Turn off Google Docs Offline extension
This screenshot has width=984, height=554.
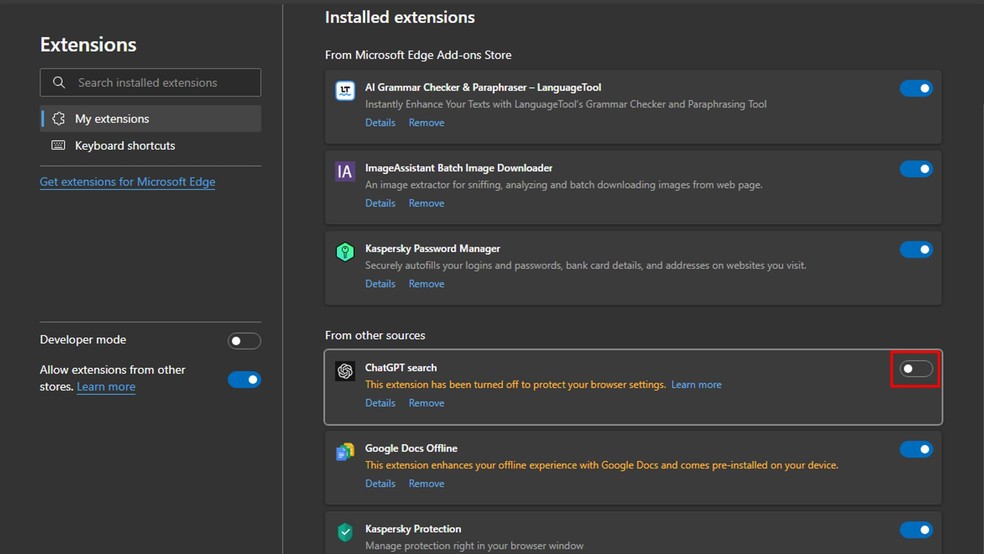(916, 449)
